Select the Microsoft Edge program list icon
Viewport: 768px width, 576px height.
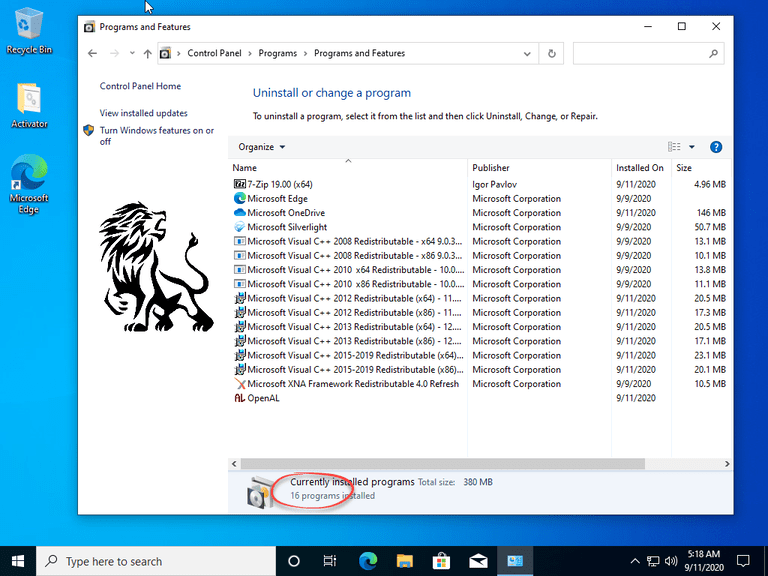[x=240, y=198]
